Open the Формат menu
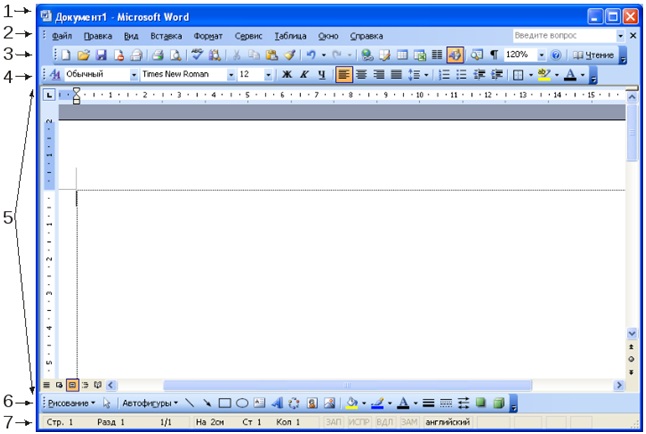This screenshot has height=434, width=646. [208, 36]
